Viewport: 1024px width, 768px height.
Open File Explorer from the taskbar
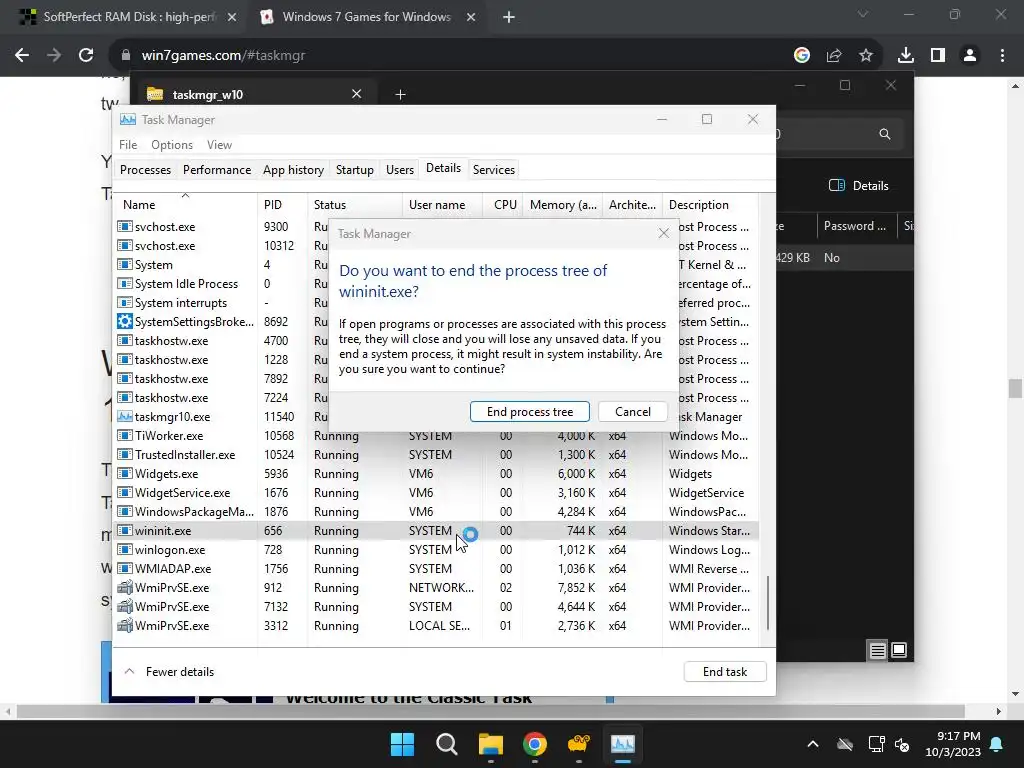[490, 744]
